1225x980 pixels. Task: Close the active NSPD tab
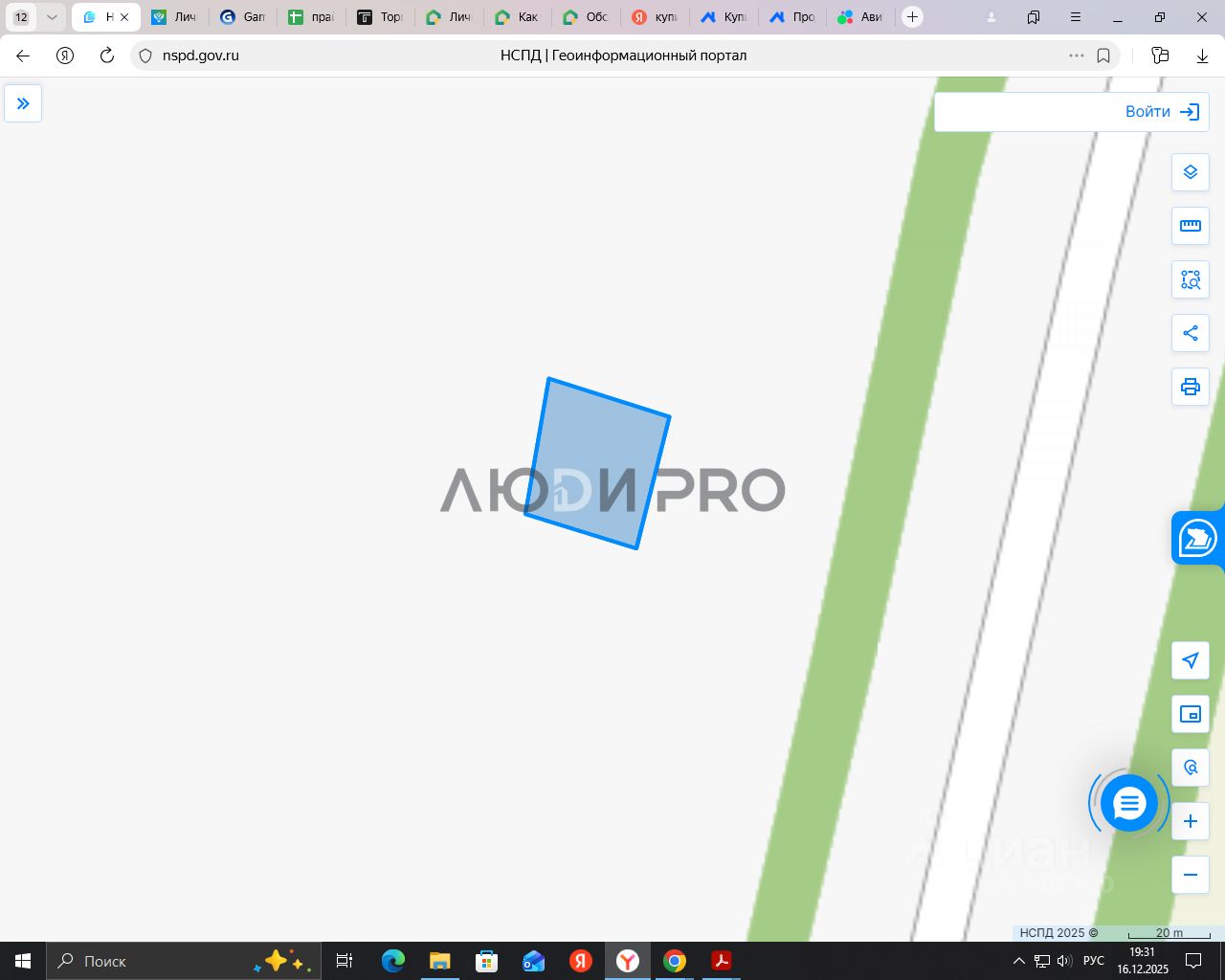click(124, 17)
